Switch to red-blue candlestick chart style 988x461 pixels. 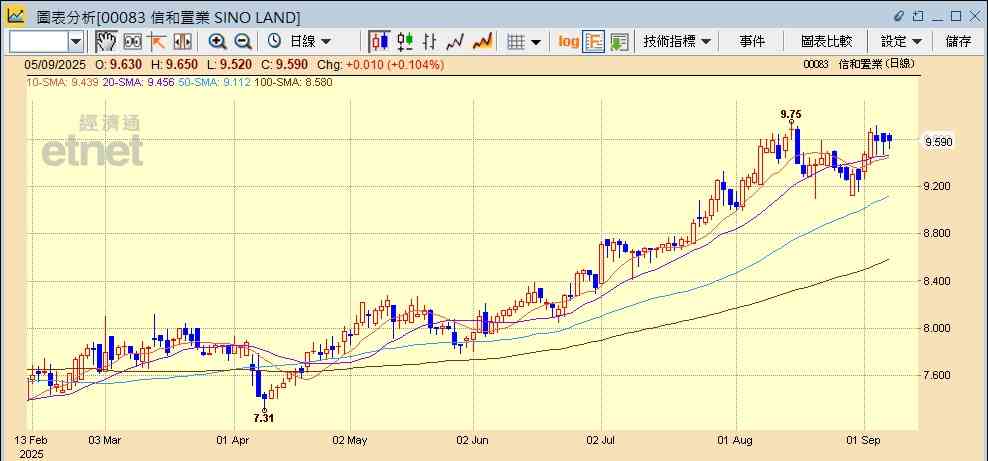point(379,42)
